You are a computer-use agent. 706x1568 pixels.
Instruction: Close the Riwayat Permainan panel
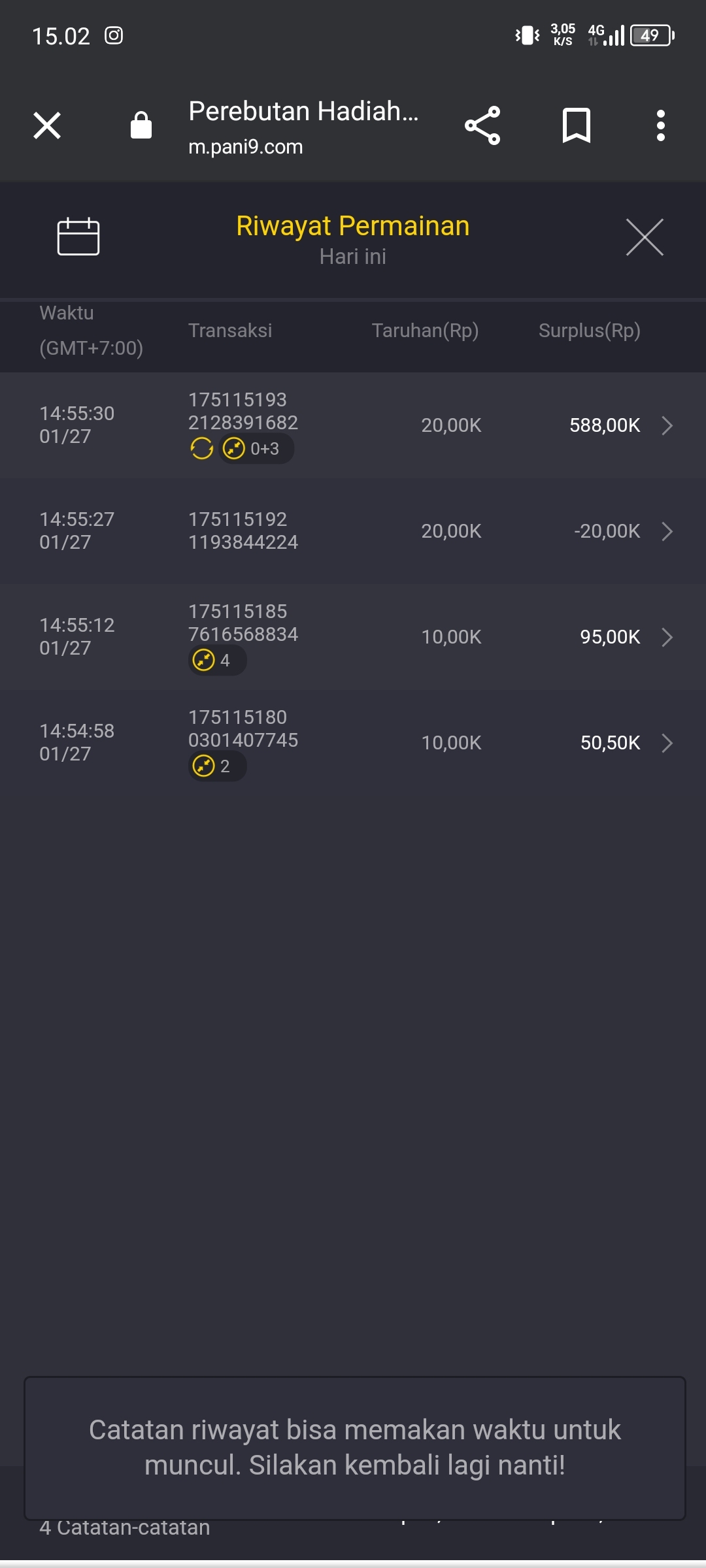coord(645,237)
